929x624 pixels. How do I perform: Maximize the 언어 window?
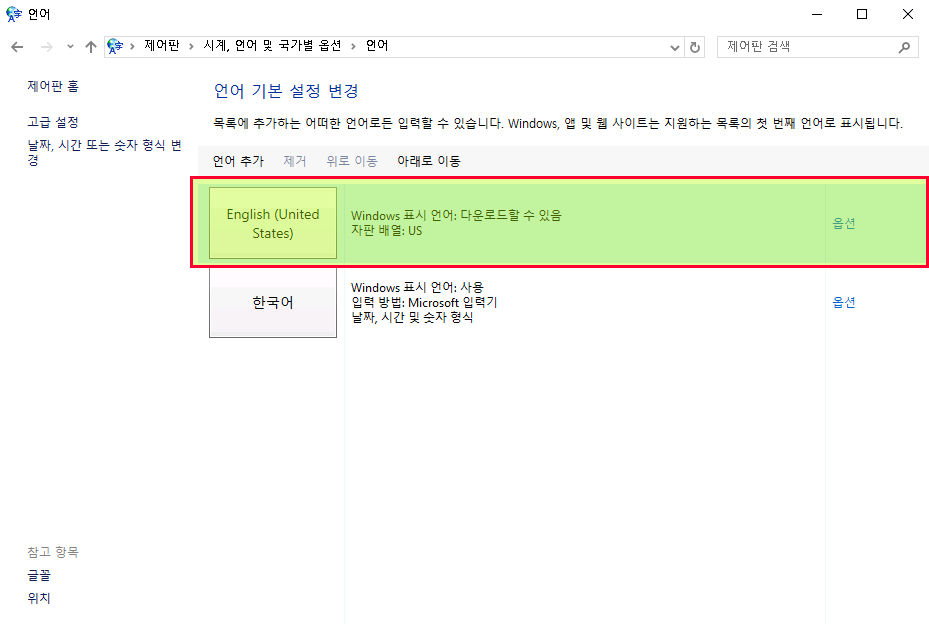[862, 14]
